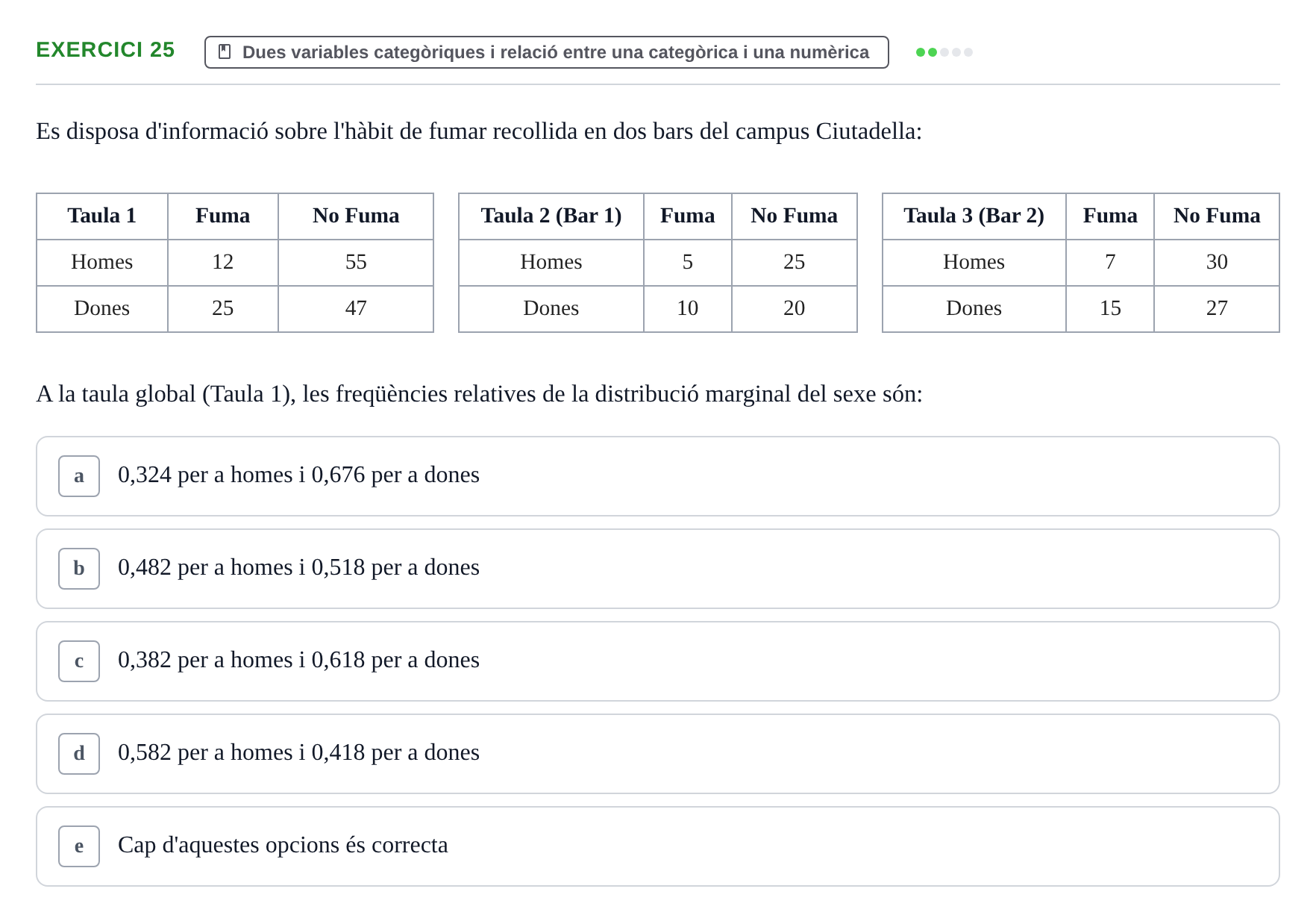Click value 20 in Taula 2
The image size is (1316, 924).
(x=795, y=308)
